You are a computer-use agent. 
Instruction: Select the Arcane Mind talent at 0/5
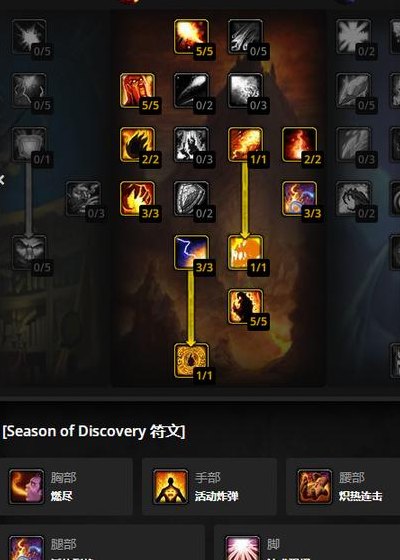tap(29, 252)
